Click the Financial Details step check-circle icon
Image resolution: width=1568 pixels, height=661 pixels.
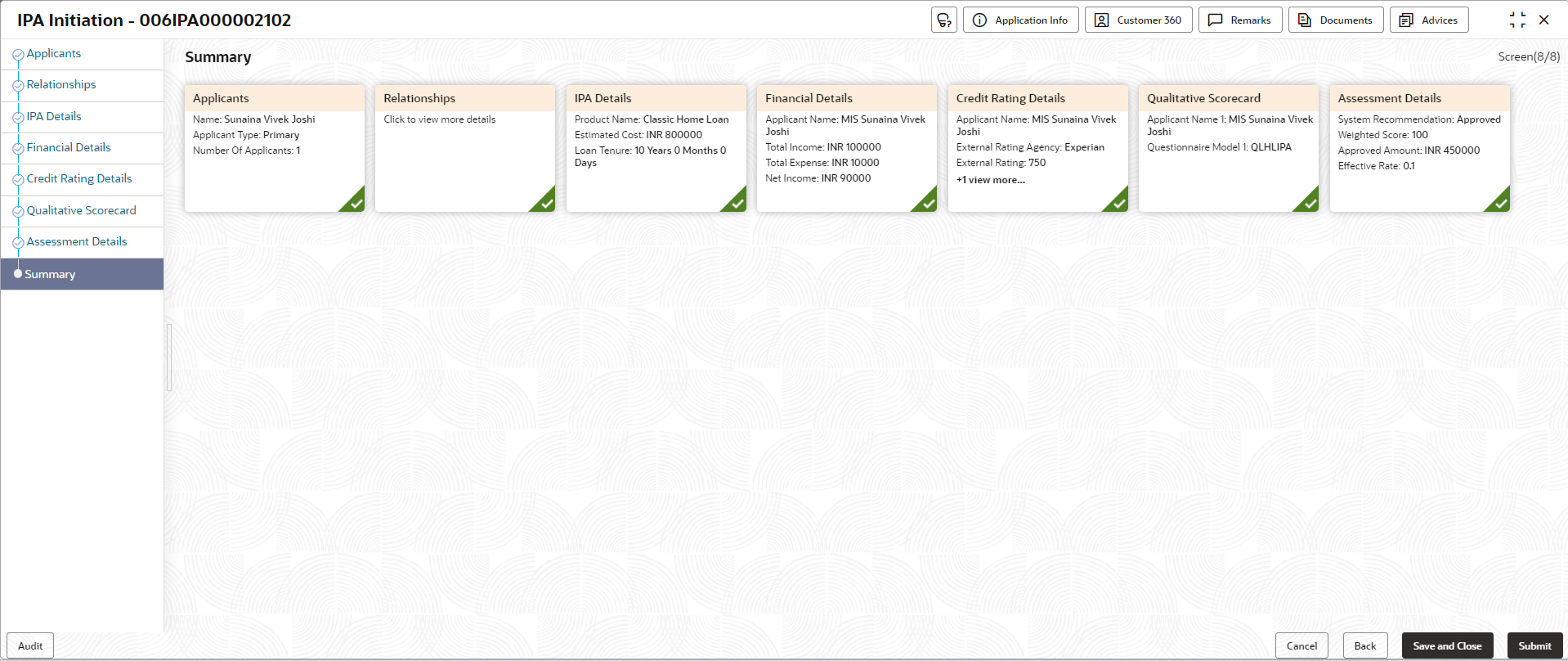point(18,149)
